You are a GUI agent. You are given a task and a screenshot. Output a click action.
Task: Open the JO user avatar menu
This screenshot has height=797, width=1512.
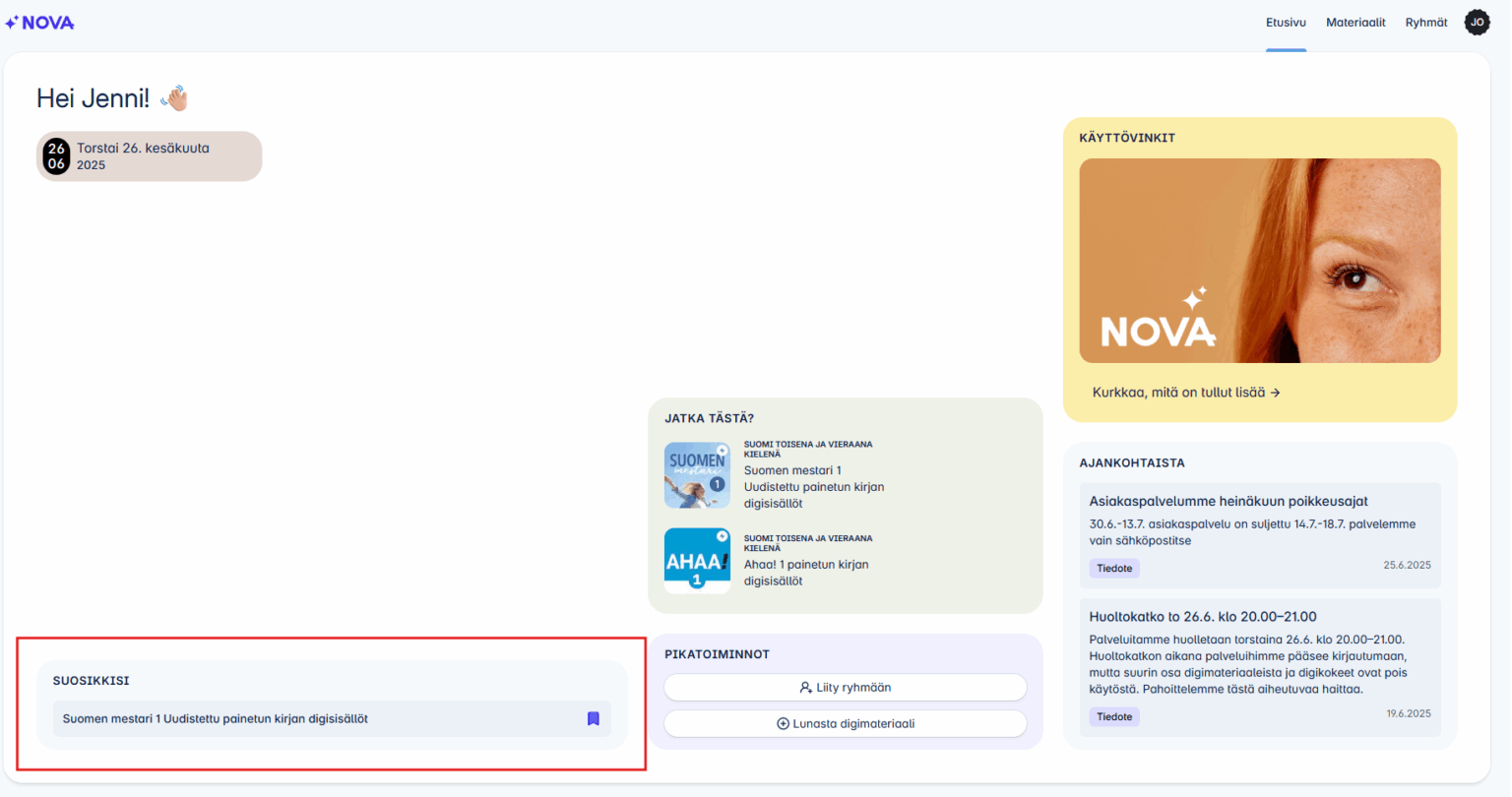[x=1477, y=23]
